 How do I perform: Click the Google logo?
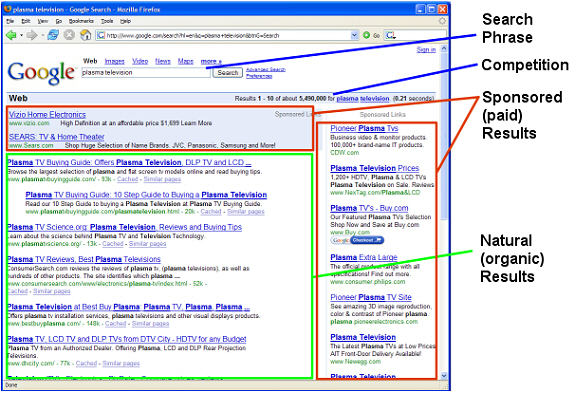(x=41, y=72)
